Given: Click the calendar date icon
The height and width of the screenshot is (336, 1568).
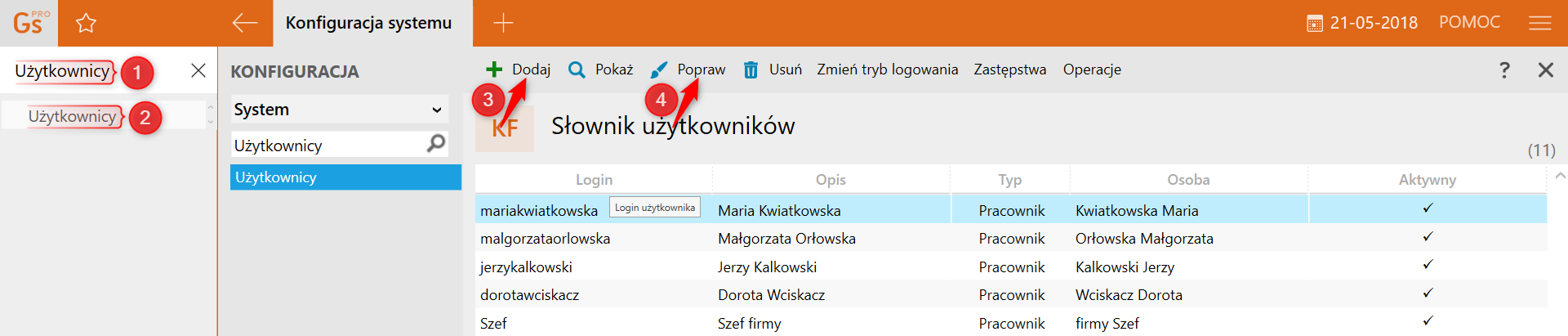Looking at the screenshot, I should (x=1315, y=24).
